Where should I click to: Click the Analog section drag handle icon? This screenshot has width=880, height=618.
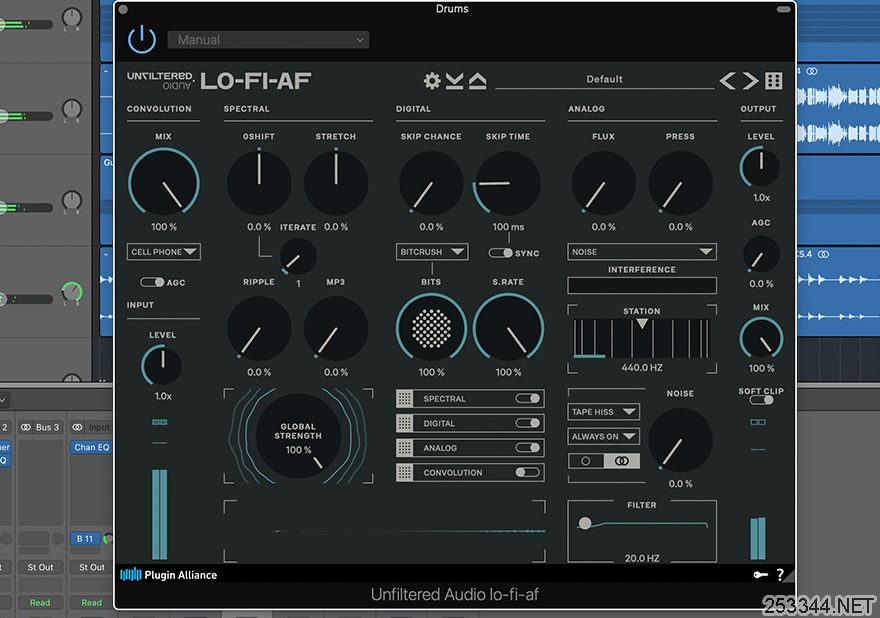coord(405,448)
